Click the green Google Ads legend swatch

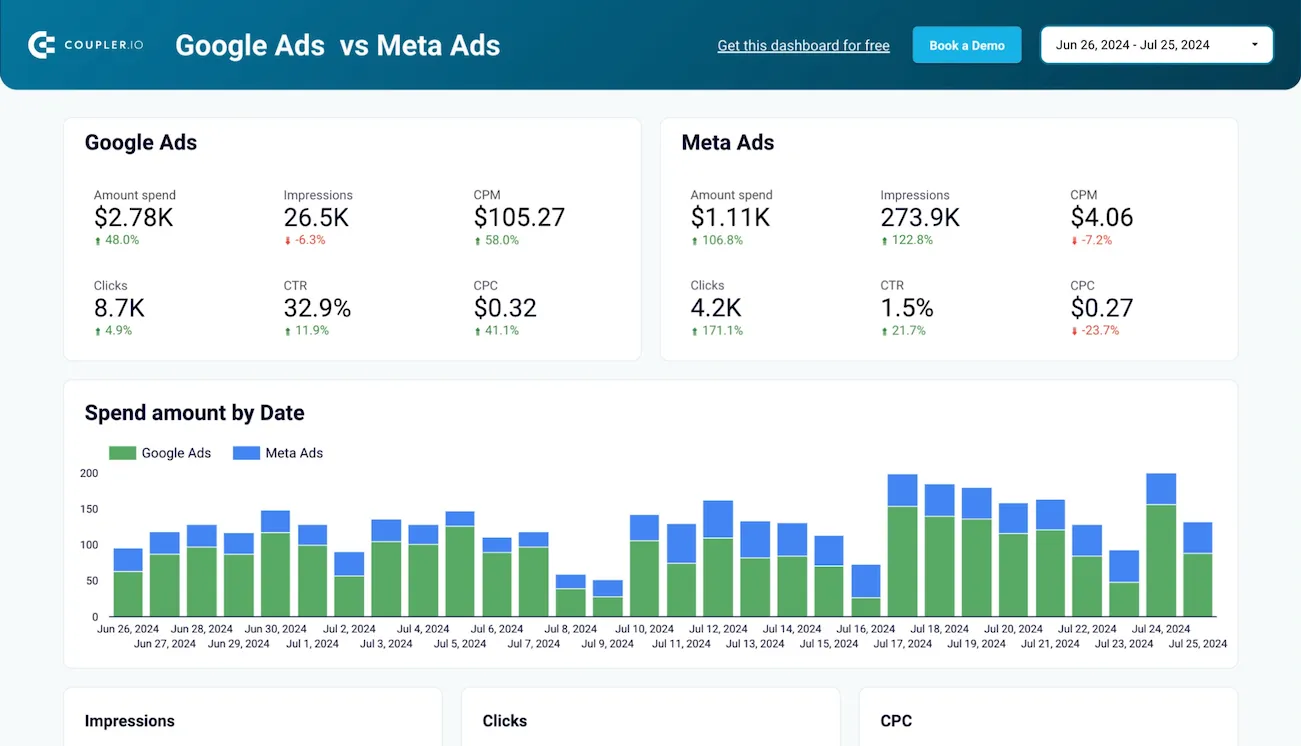(x=121, y=452)
